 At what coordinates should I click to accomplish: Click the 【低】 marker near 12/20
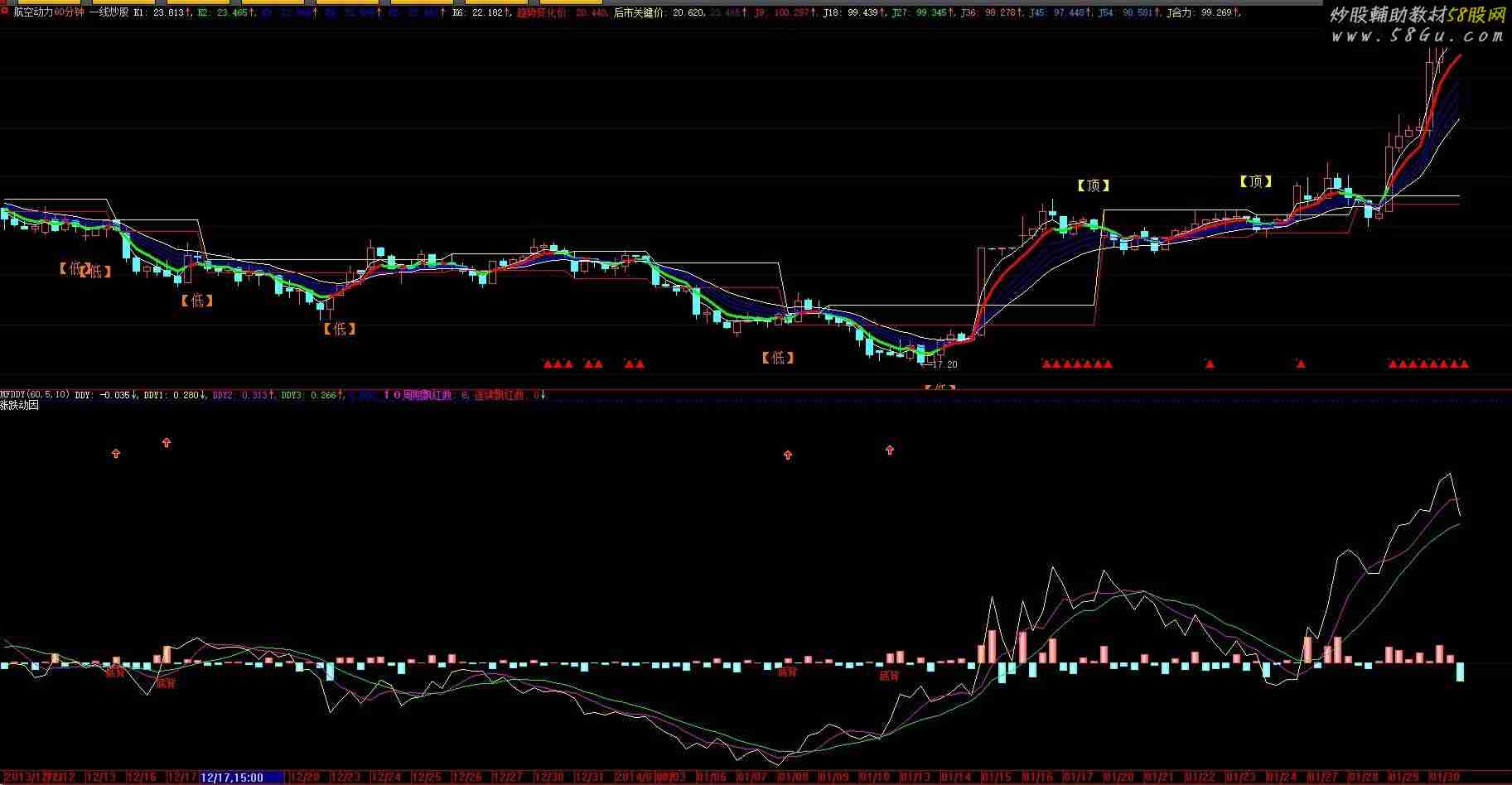(x=339, y=329)
